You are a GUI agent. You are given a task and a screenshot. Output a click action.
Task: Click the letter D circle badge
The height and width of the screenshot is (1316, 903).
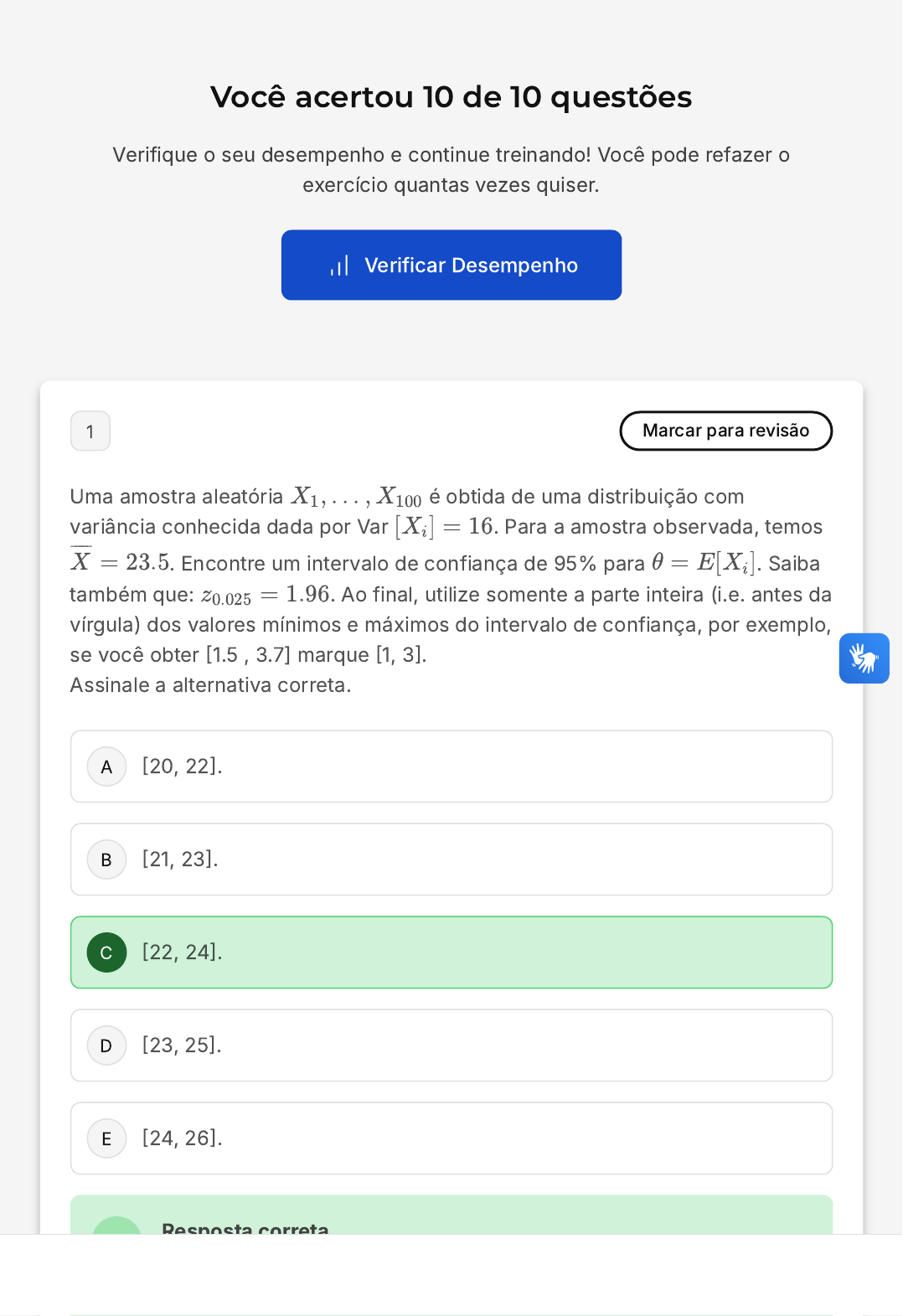coord(106,1045)
